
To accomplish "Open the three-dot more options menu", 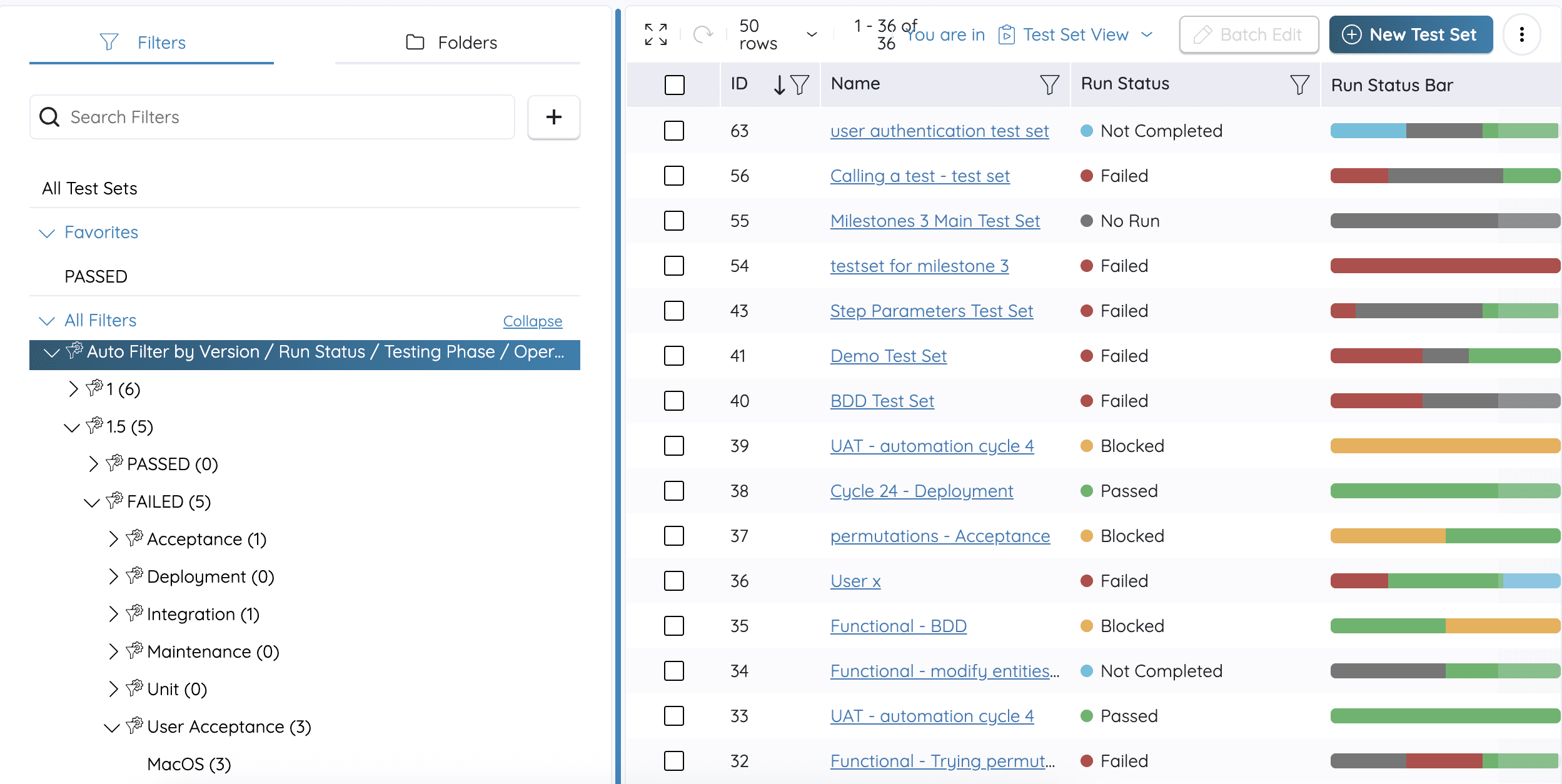I will pyautogui.click(x=1521, y=34).
